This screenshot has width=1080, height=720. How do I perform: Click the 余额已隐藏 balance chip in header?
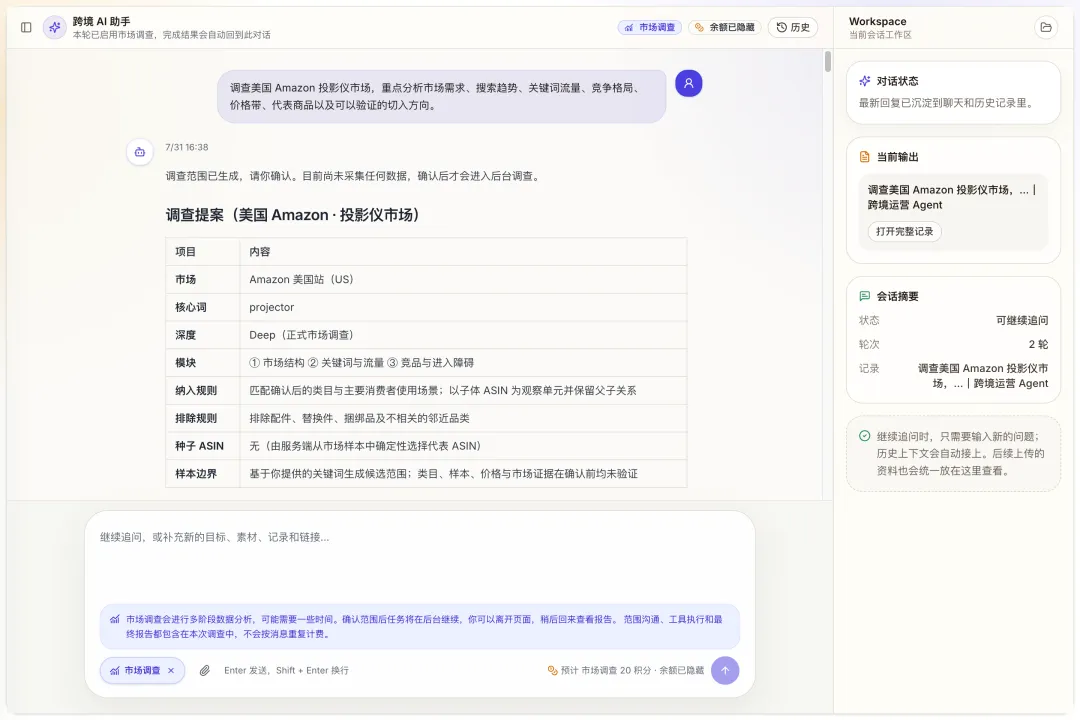pyautogui.click(x=724, y=28)
